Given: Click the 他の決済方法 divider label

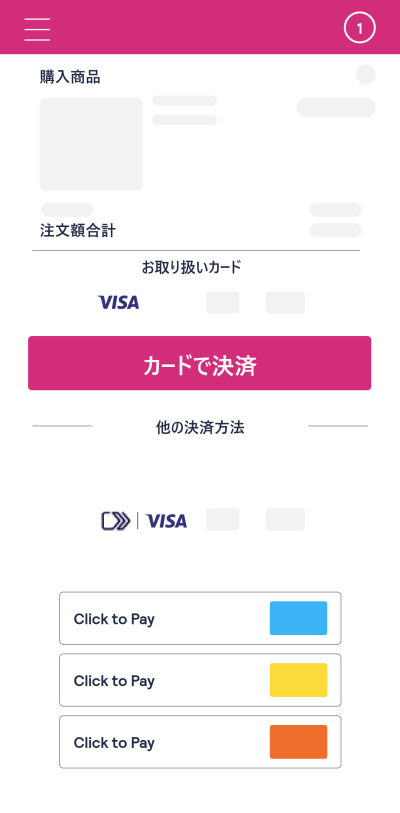Looking at the screenshot, I should [200, 428].
